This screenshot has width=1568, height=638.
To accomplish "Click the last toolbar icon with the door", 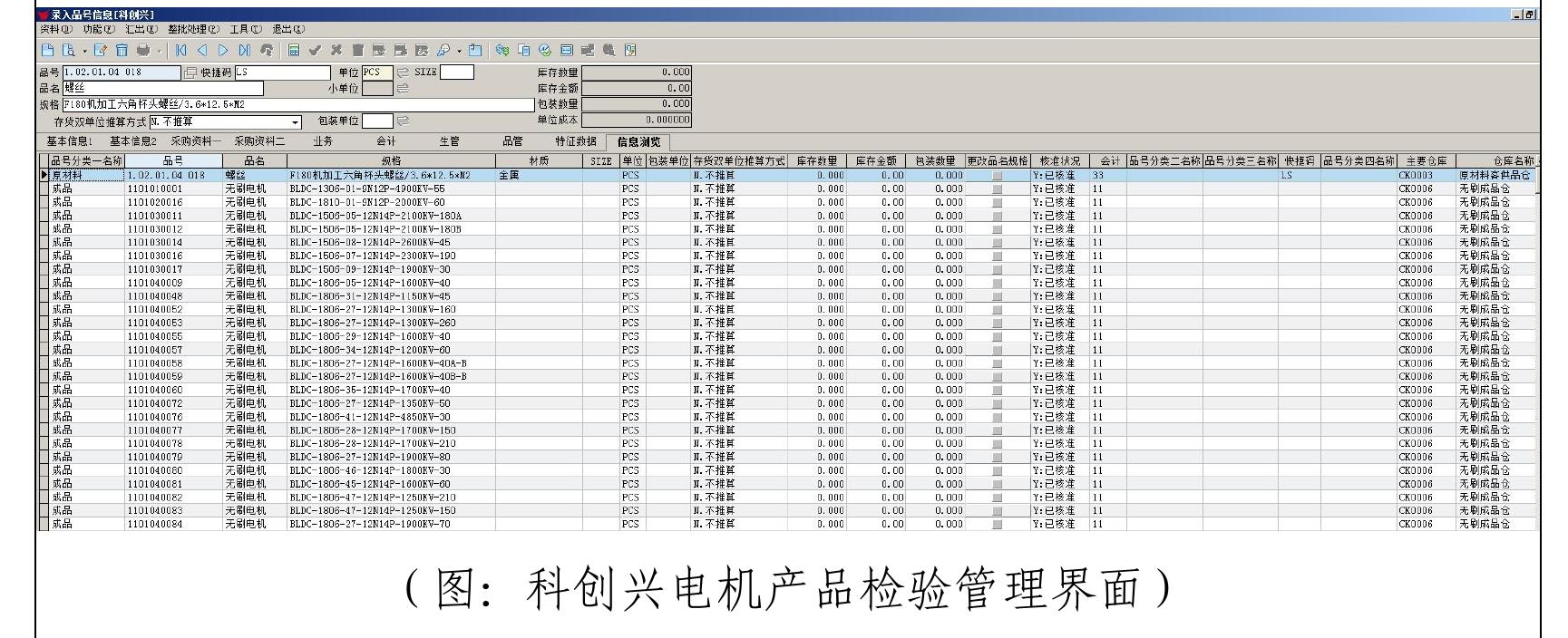I will pos(630,50).
